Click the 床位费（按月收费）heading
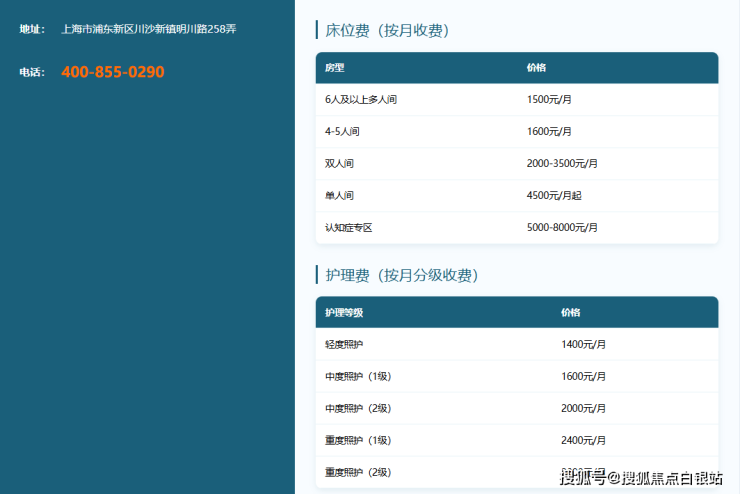The image size is (740, 494). (387, 30)
